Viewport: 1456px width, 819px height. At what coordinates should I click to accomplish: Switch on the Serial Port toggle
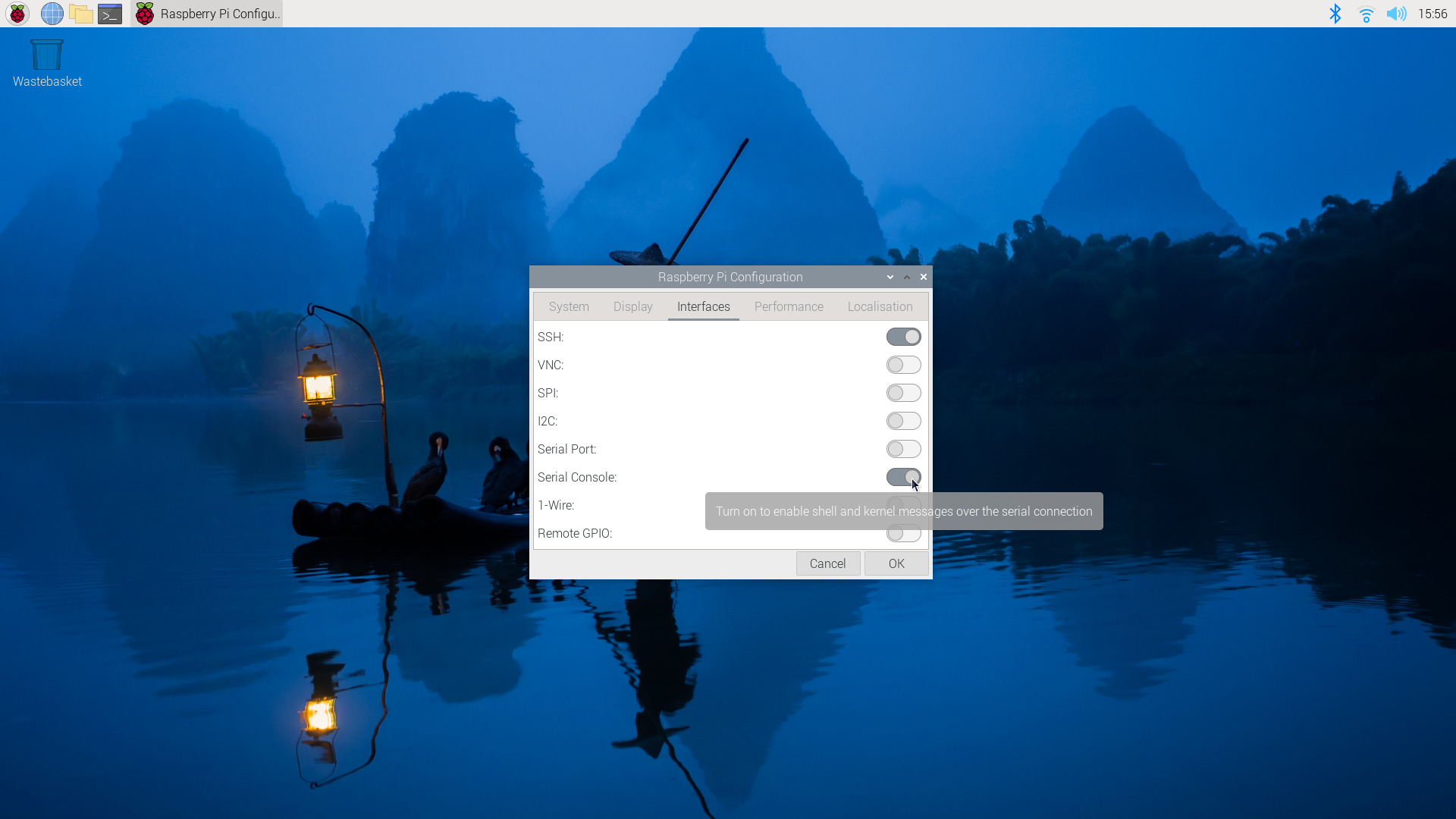click(x=903, y=449)
